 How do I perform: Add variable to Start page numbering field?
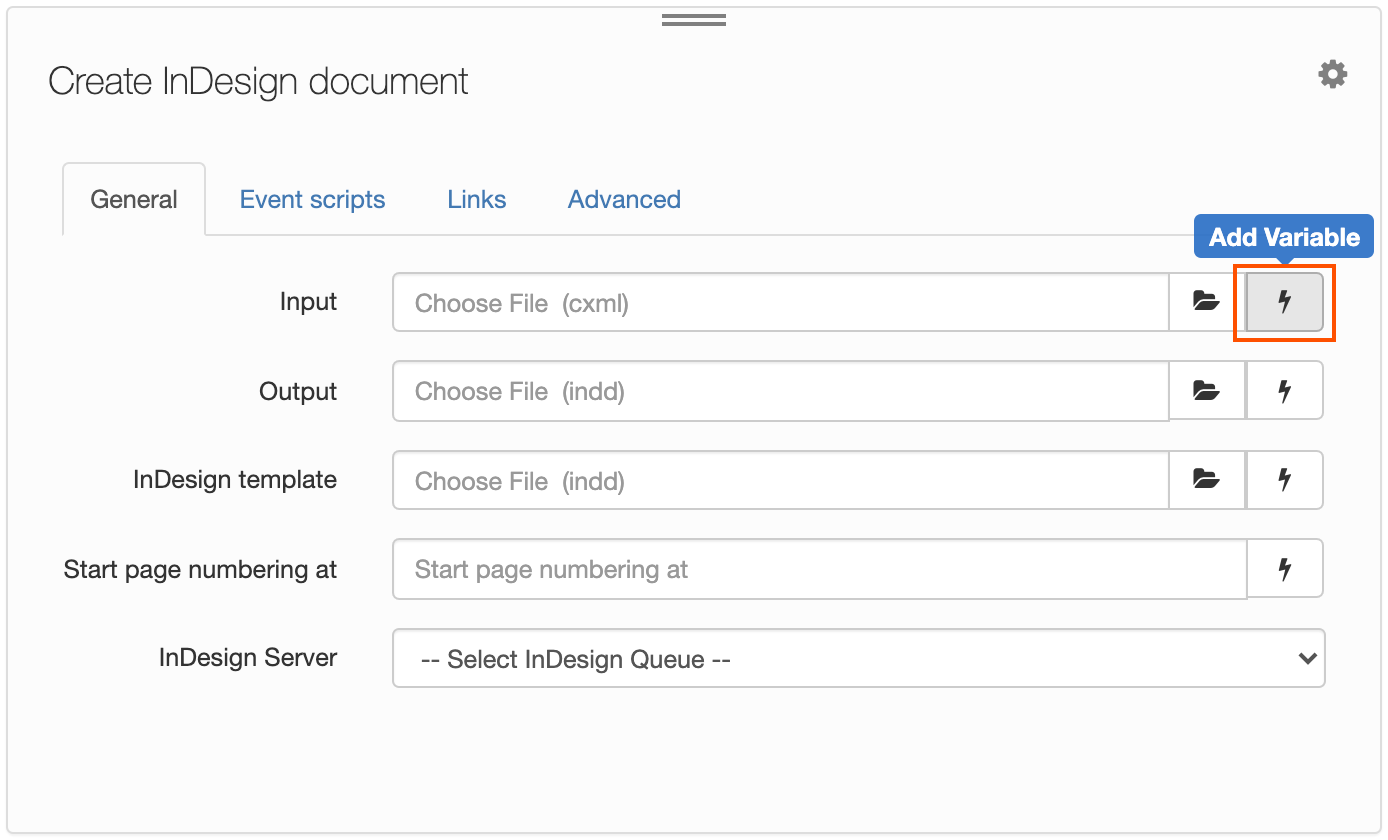click(x=1285, y=569)
